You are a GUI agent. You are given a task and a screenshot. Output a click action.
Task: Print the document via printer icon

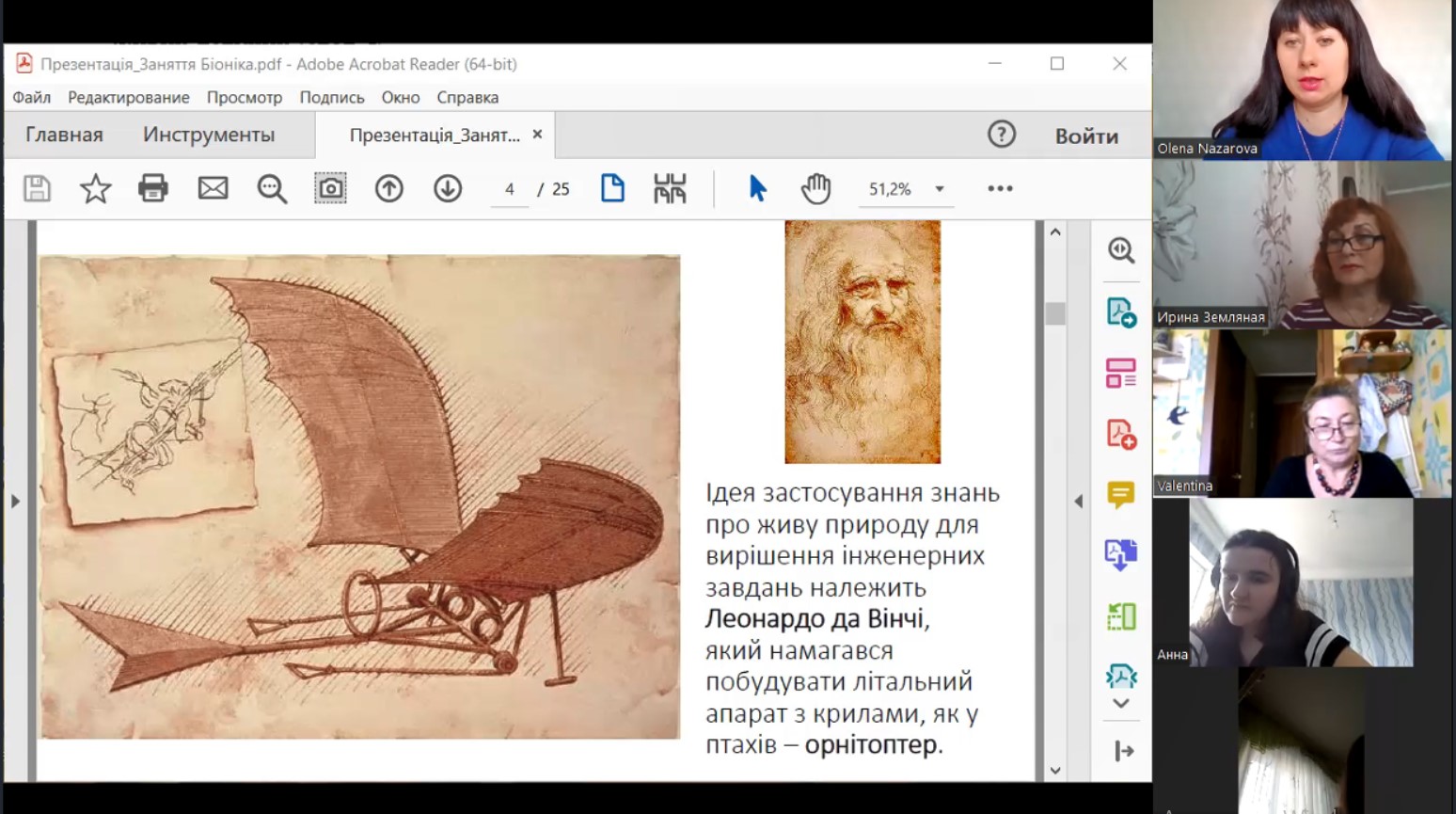pyautogui.click(x=153, y=189)
